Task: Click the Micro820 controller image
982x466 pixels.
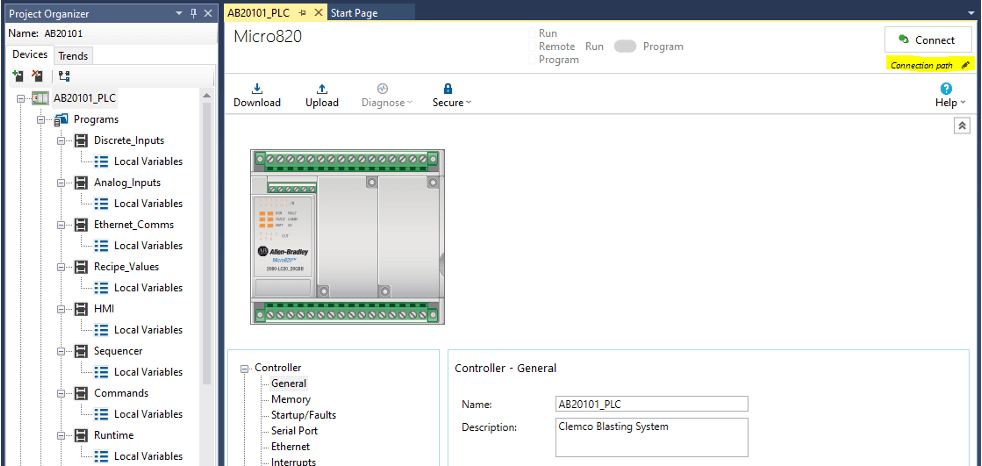Action: (347, 237)
